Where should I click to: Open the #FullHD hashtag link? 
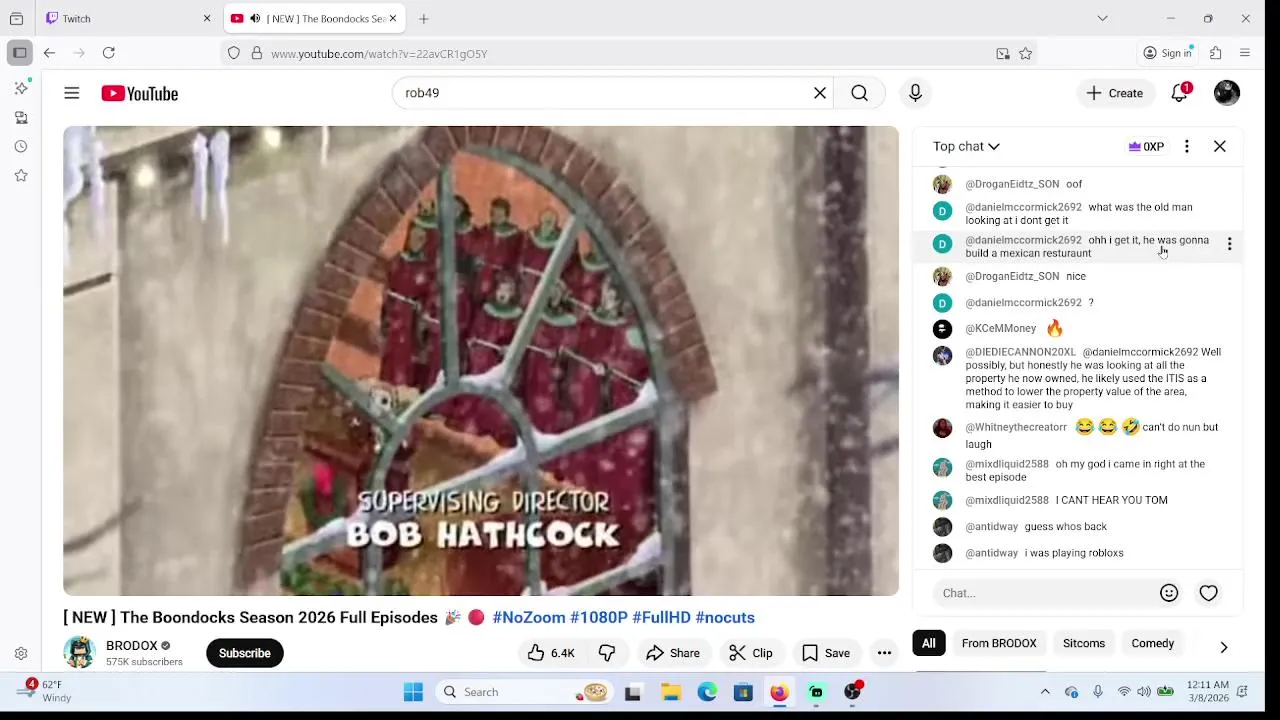click(661, 617)
